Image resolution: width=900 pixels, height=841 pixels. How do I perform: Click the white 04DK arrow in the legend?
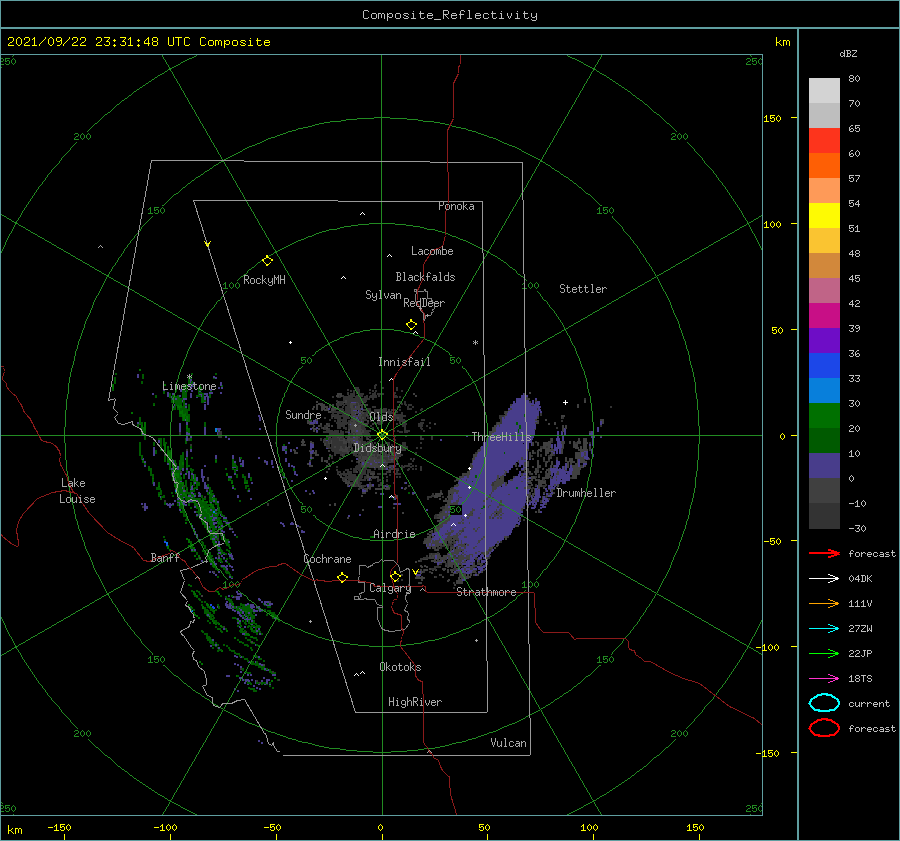pyautogui.click(x=824, y=579)
